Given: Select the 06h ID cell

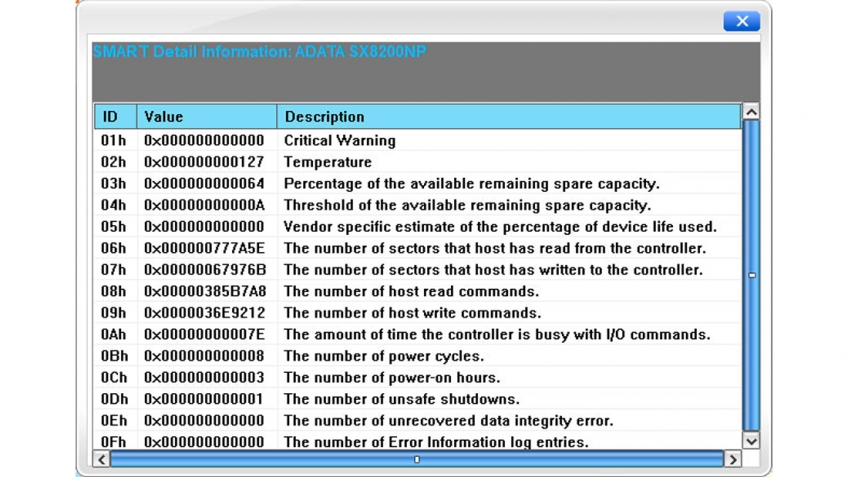Looking at the screenshot, I should click(114, 248).
